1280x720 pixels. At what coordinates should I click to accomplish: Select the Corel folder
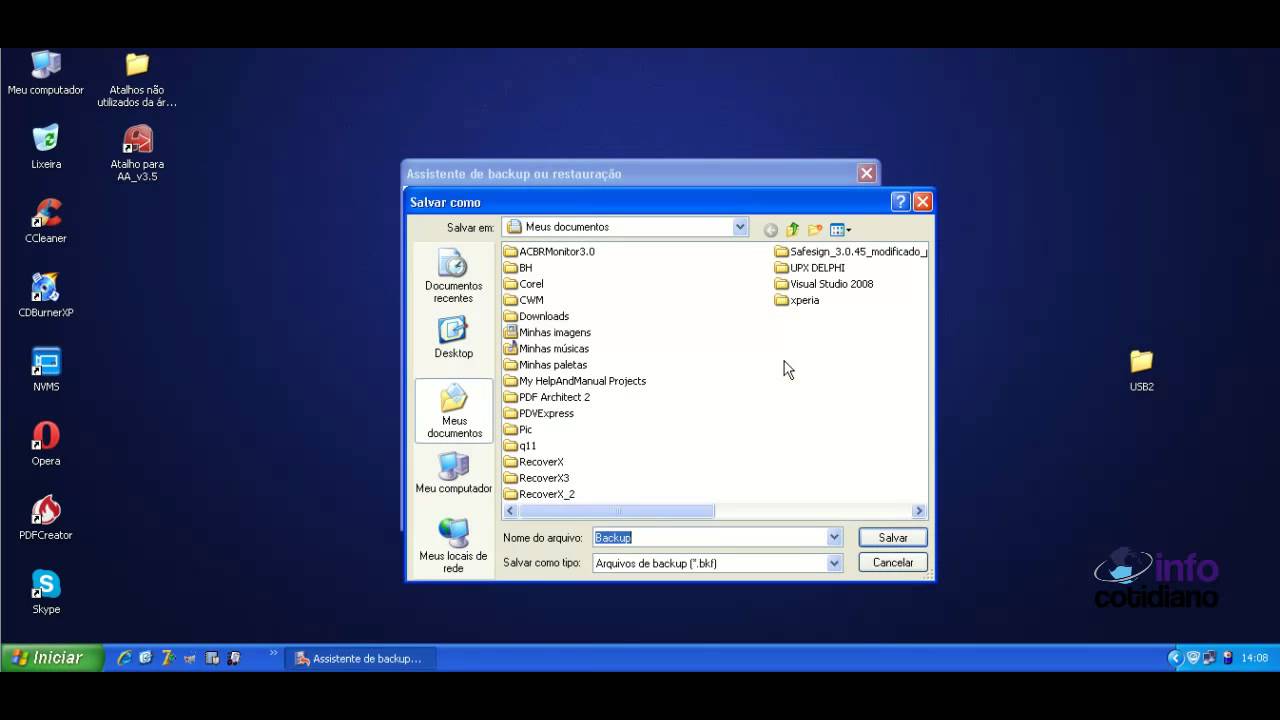[523, 284]
